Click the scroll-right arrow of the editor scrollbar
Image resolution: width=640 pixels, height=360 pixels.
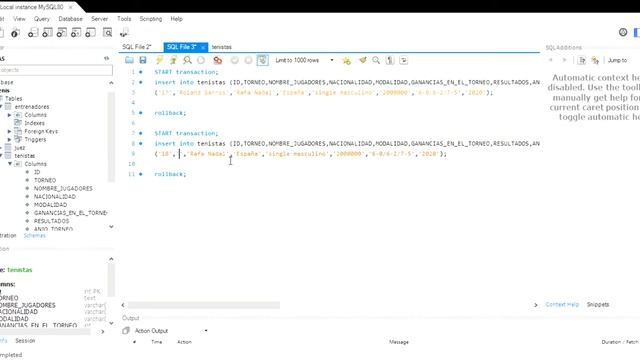click(x=536, y=305)
